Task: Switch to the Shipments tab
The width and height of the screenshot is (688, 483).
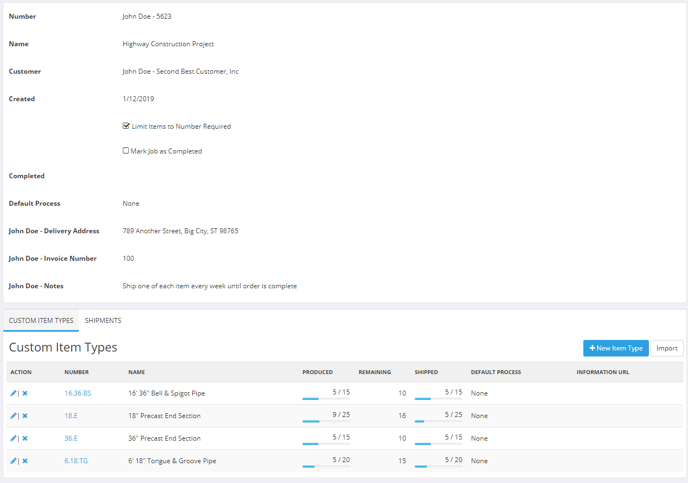Action: 103,321
